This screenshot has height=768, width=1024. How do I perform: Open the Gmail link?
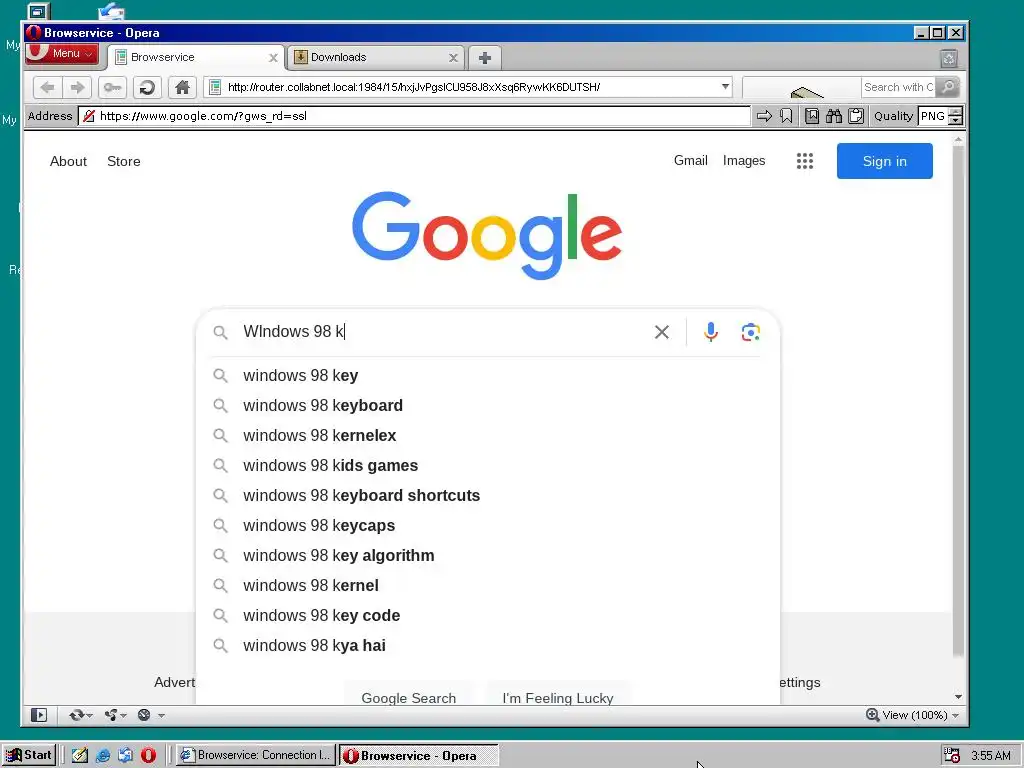(x=690, y=161)
